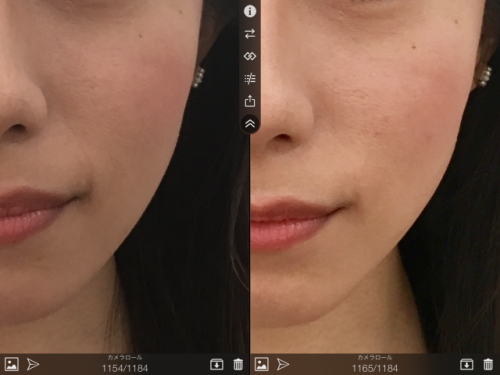Screen dimensions: 500x375
Task: Open photo library icon for left photo
Action: pyautogui.click(x=12, y=364)
